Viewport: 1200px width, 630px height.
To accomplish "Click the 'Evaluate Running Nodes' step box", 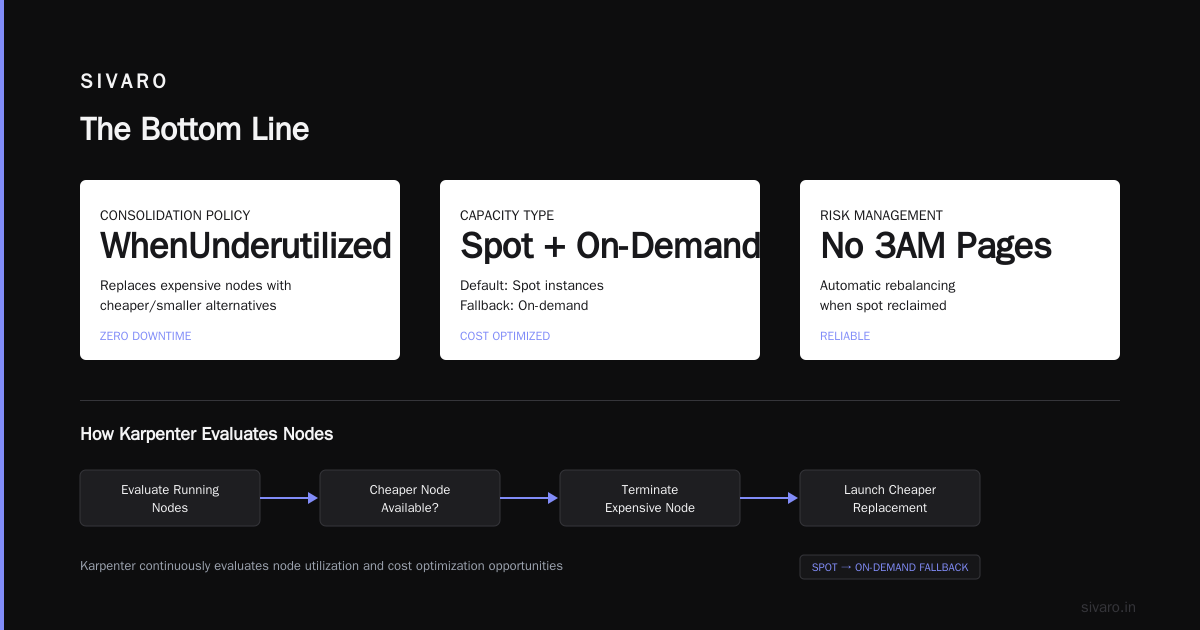I will tap(170, 498).
